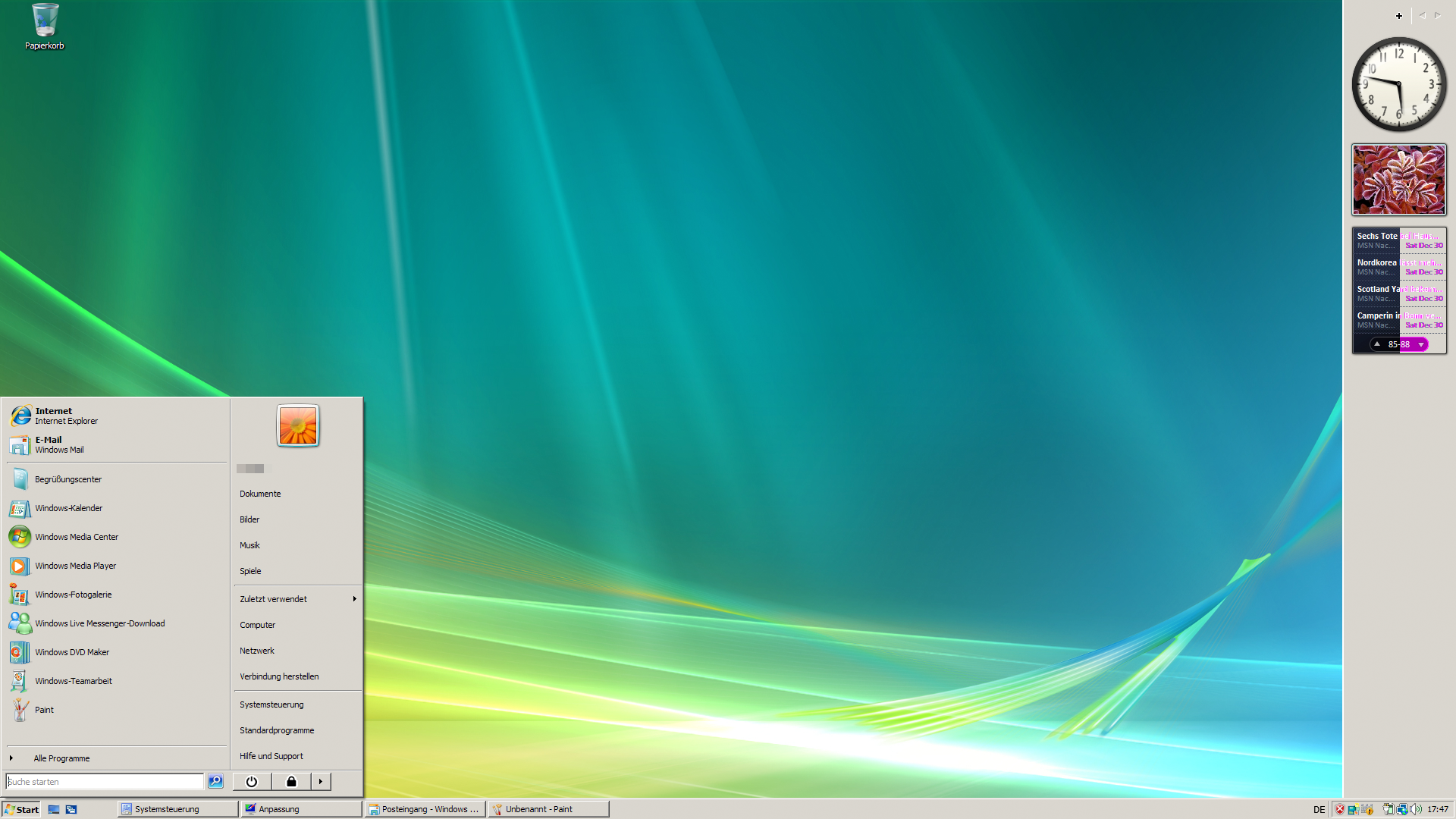Switch to Anpassung taskbar button
This screenshot has height=819, width=1456.
(x=301, y=809)
